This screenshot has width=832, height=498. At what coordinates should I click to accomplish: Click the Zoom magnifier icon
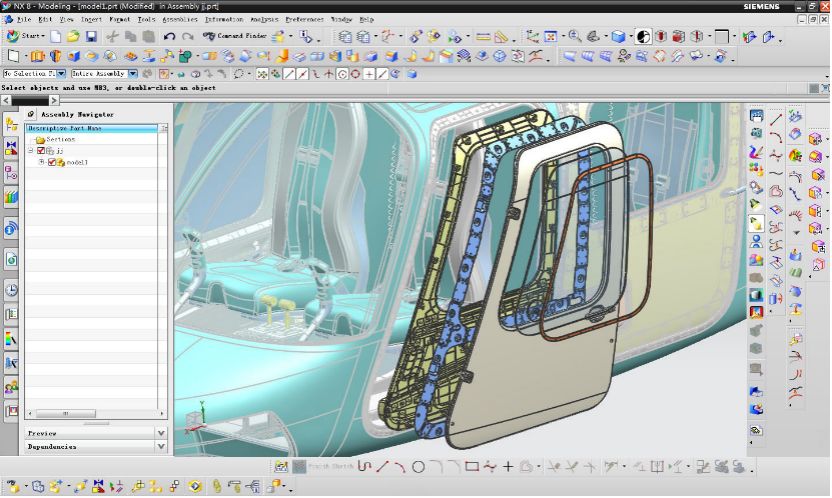575,37
